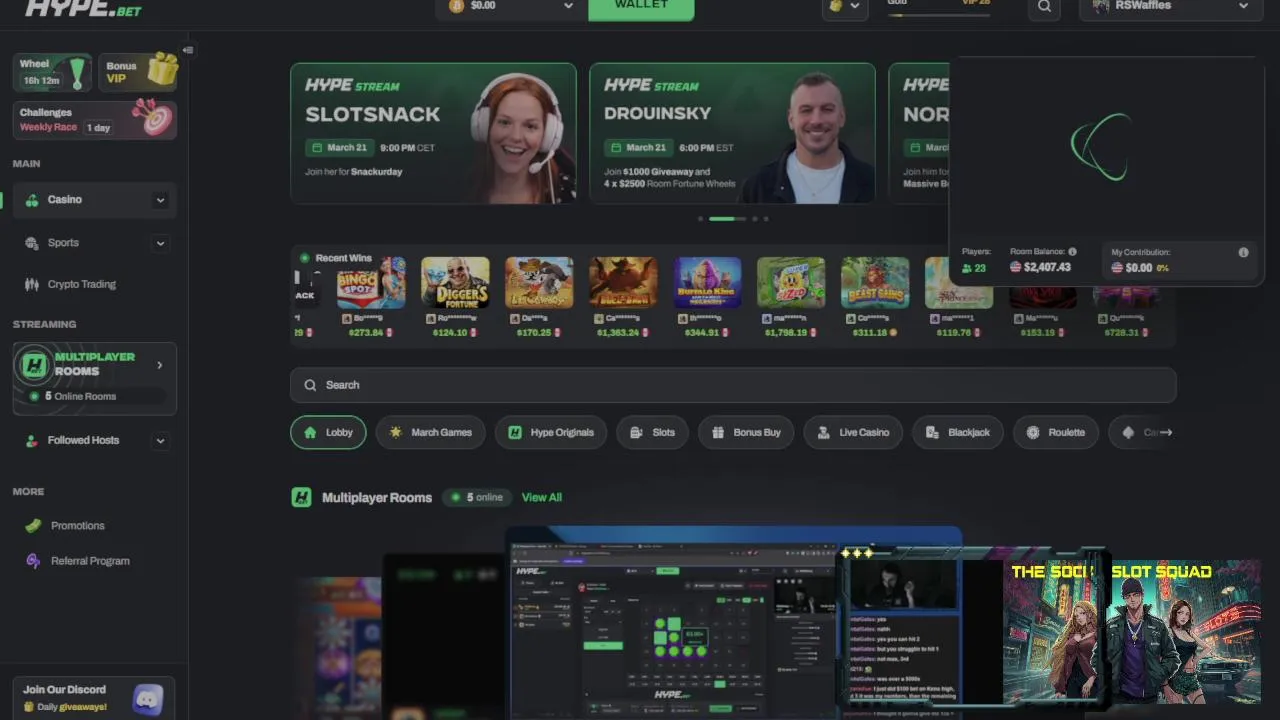Click the bitcoin balance coin icon

coord(457,6)
